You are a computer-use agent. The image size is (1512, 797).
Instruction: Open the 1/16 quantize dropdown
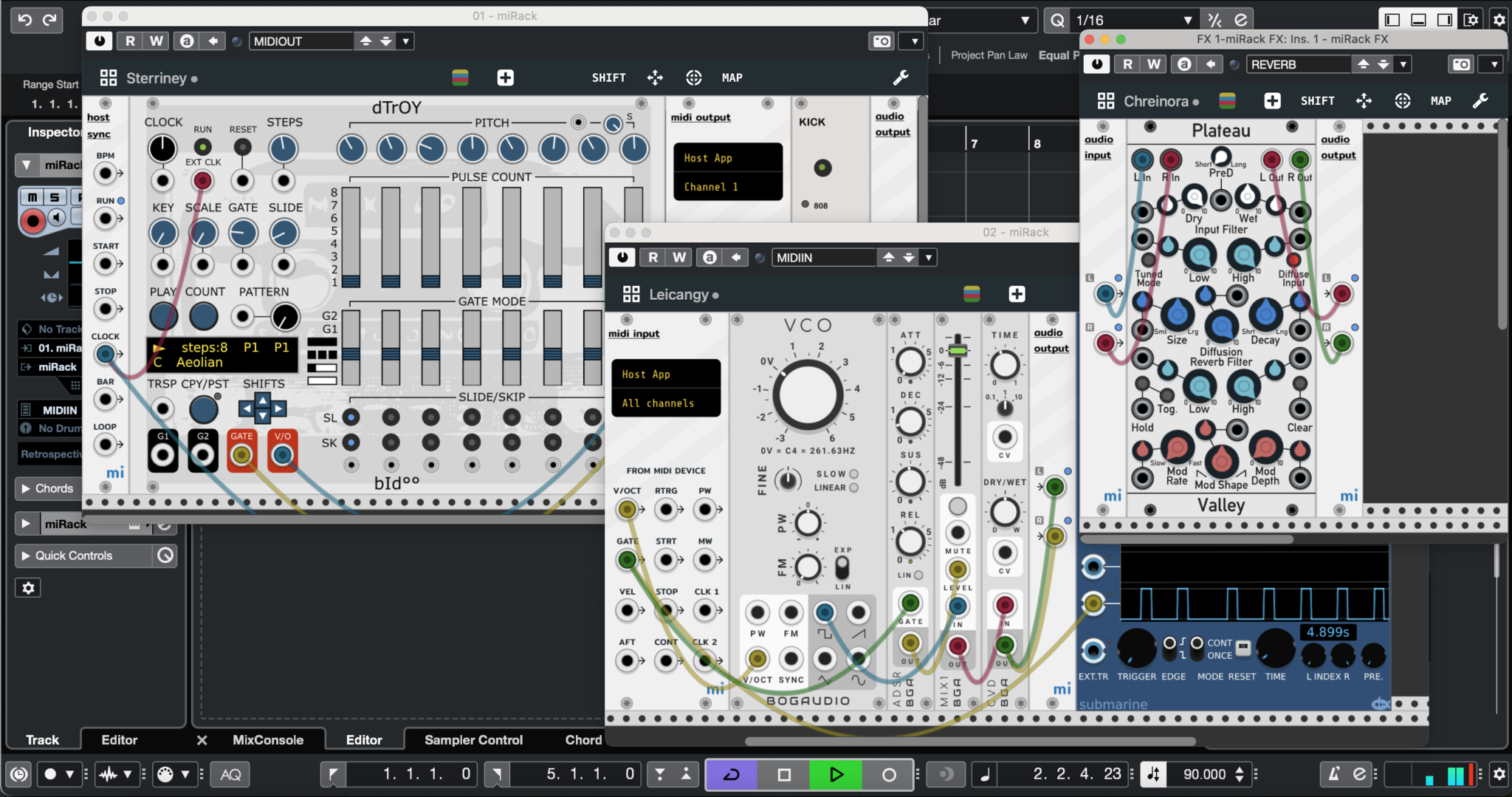point(1188,19)
